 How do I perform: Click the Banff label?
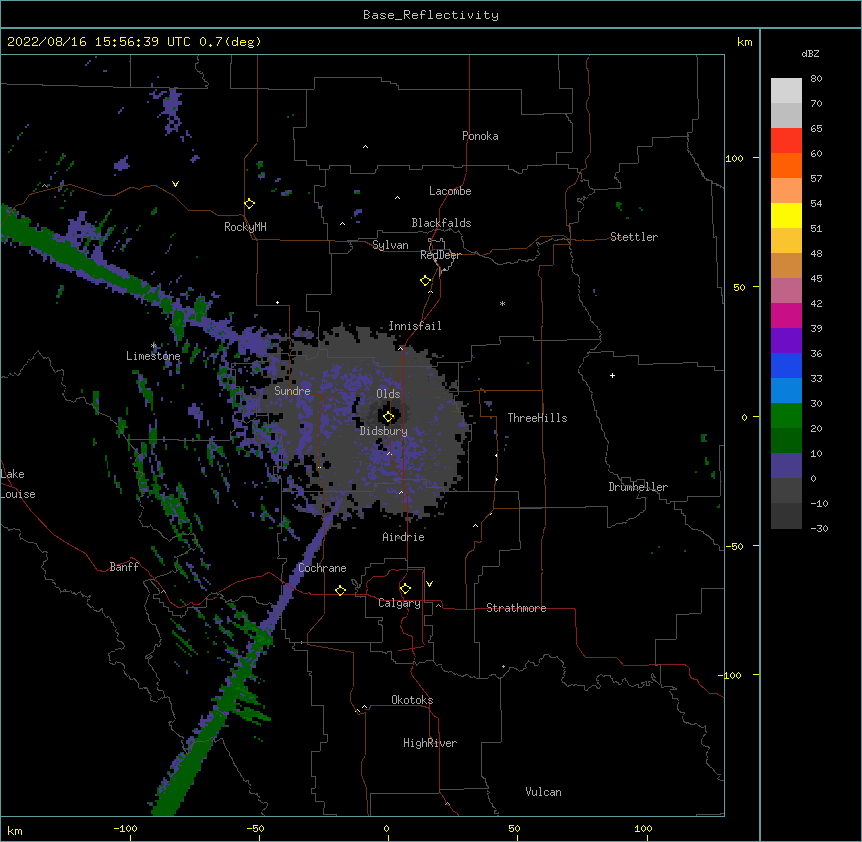(x=124, y=567)
